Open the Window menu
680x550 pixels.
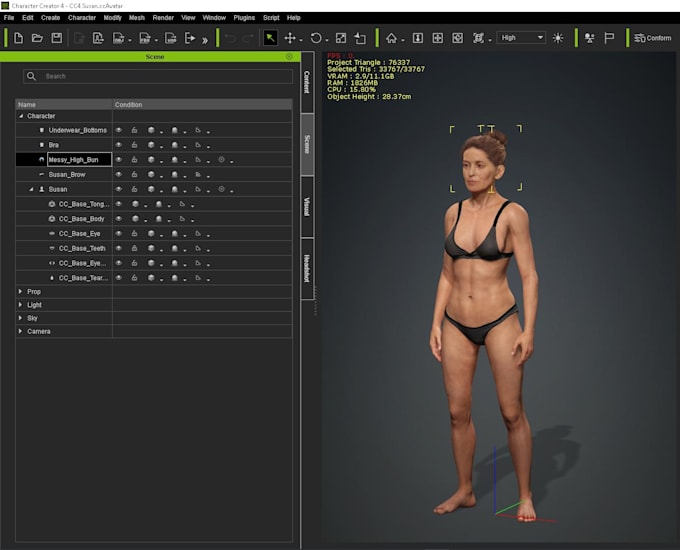(x=214, y=18)
